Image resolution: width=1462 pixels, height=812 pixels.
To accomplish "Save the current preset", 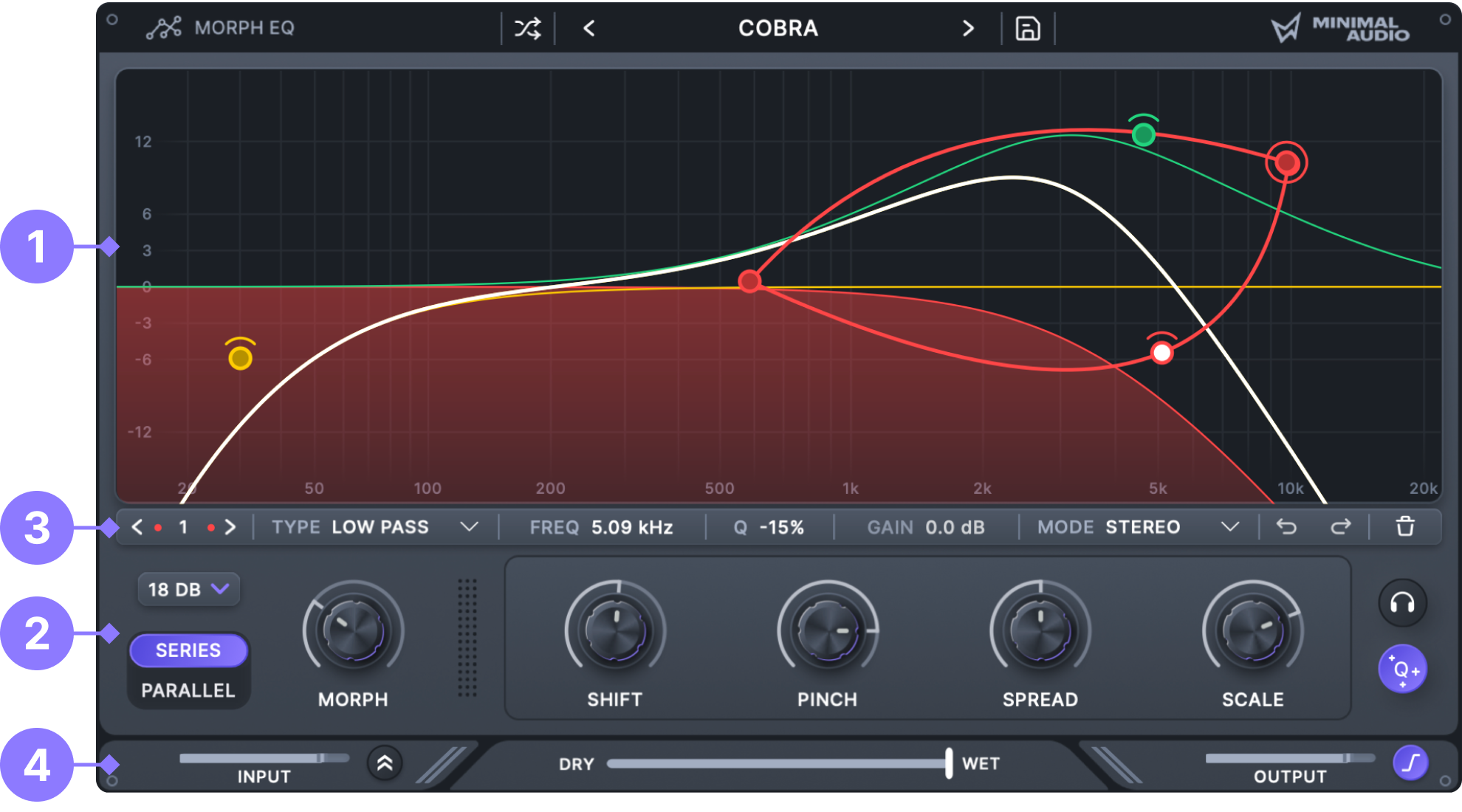I will click(x=1027, y=28).
